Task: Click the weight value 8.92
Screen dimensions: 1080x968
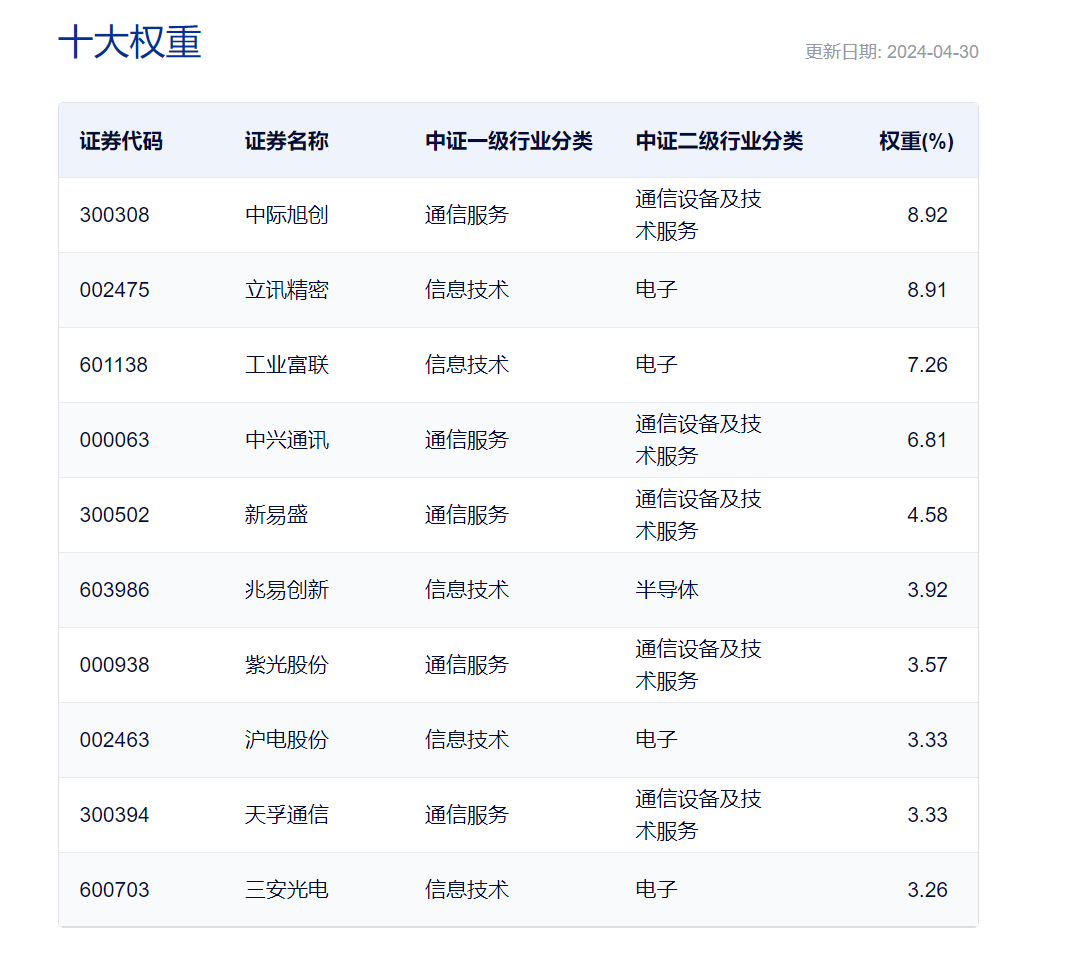Action: point(927,215)
